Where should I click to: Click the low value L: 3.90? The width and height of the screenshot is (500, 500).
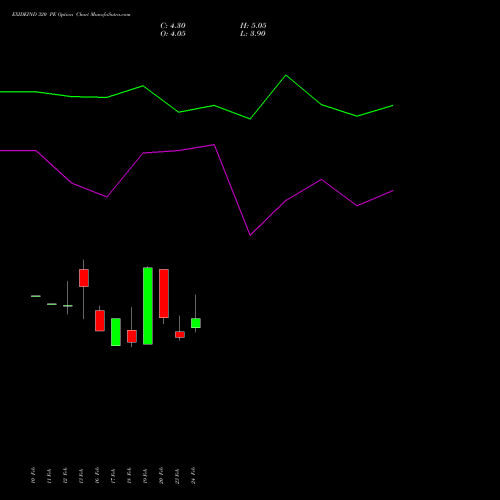[253, 34]
